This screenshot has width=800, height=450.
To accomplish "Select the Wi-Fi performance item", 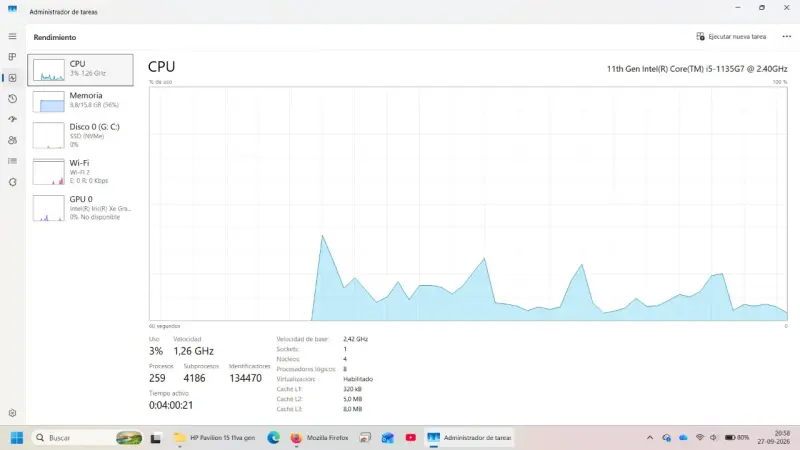I will (x=81, y=171).
